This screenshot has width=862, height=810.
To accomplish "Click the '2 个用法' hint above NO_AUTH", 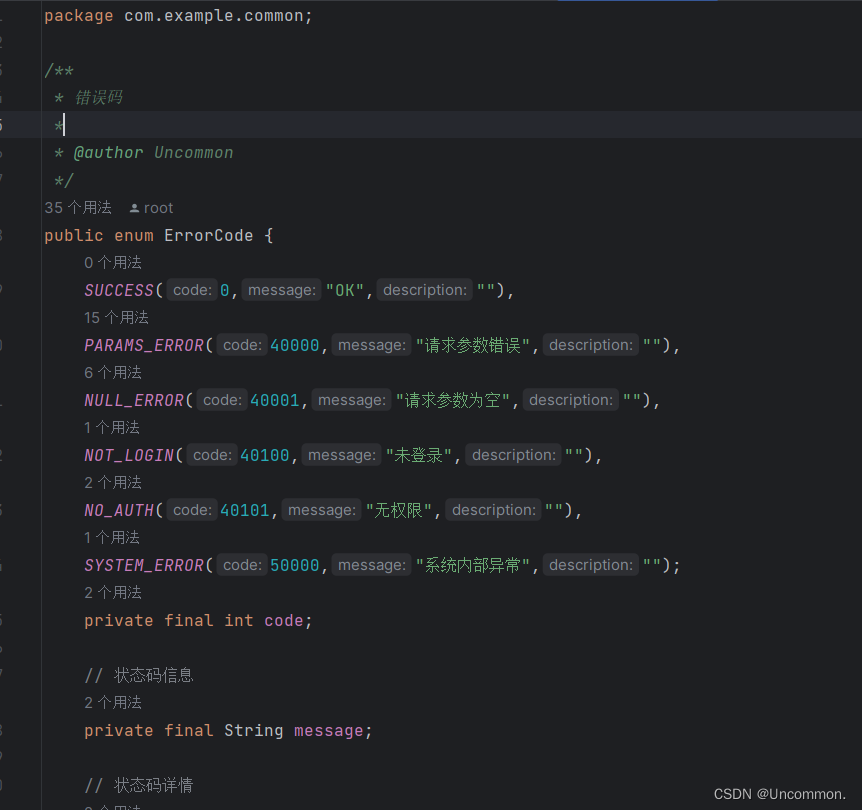I will 113,483.
